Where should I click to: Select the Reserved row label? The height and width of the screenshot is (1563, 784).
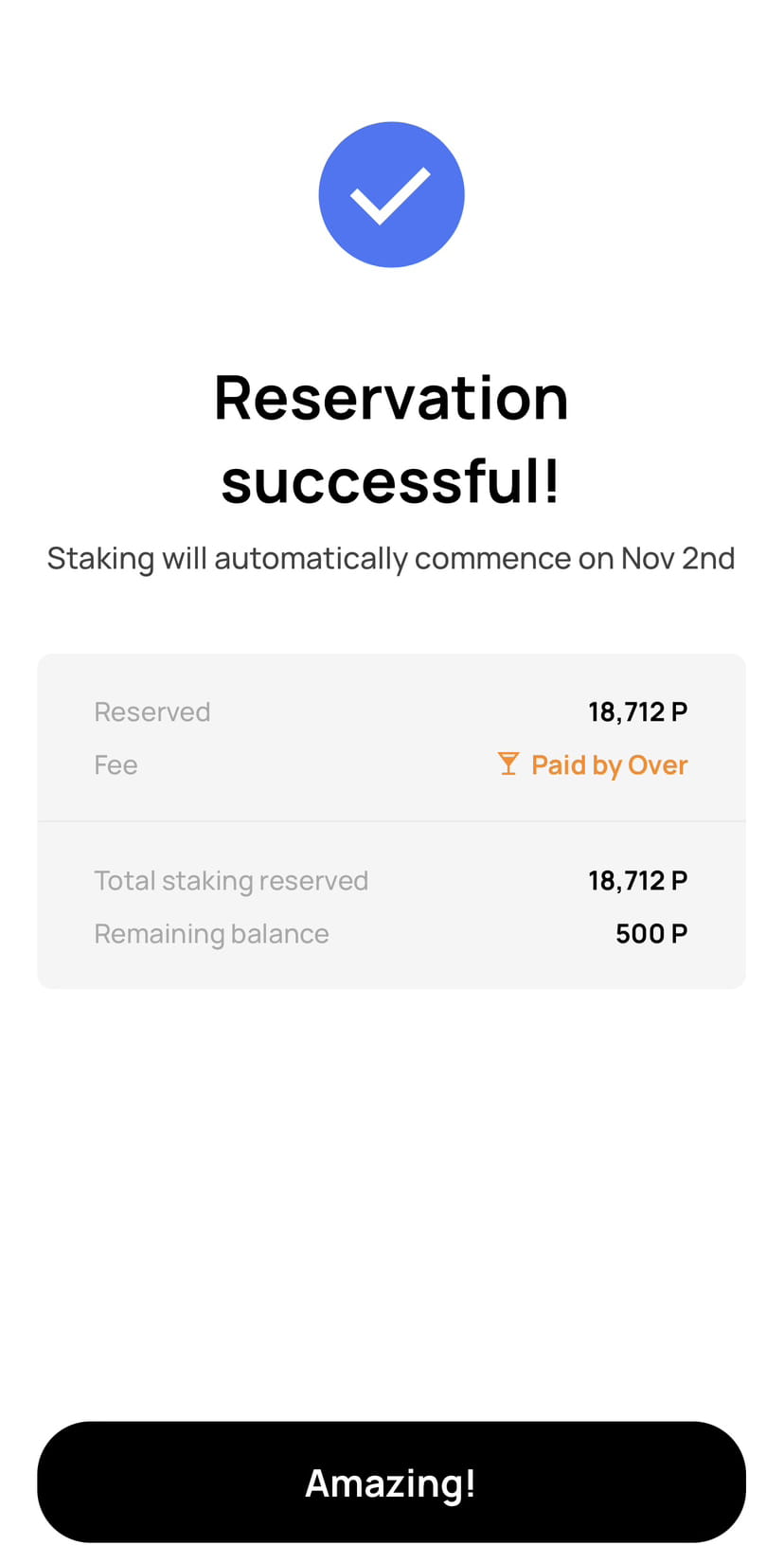click(x=152, y=711)
